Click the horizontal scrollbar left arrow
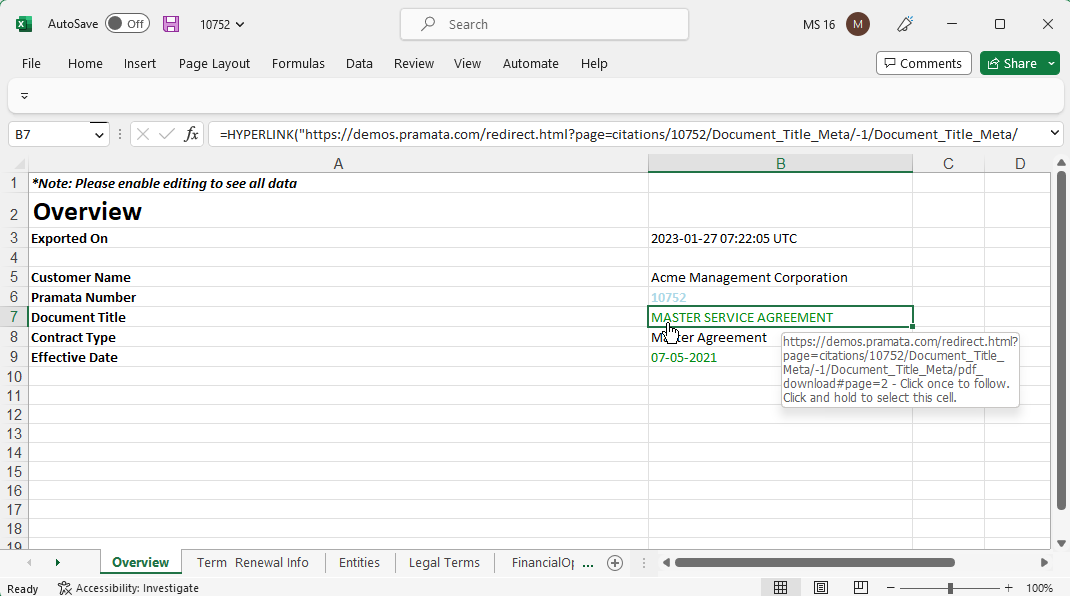Image resolution: width=1070 pixels, height=596 pixels. 666,563
